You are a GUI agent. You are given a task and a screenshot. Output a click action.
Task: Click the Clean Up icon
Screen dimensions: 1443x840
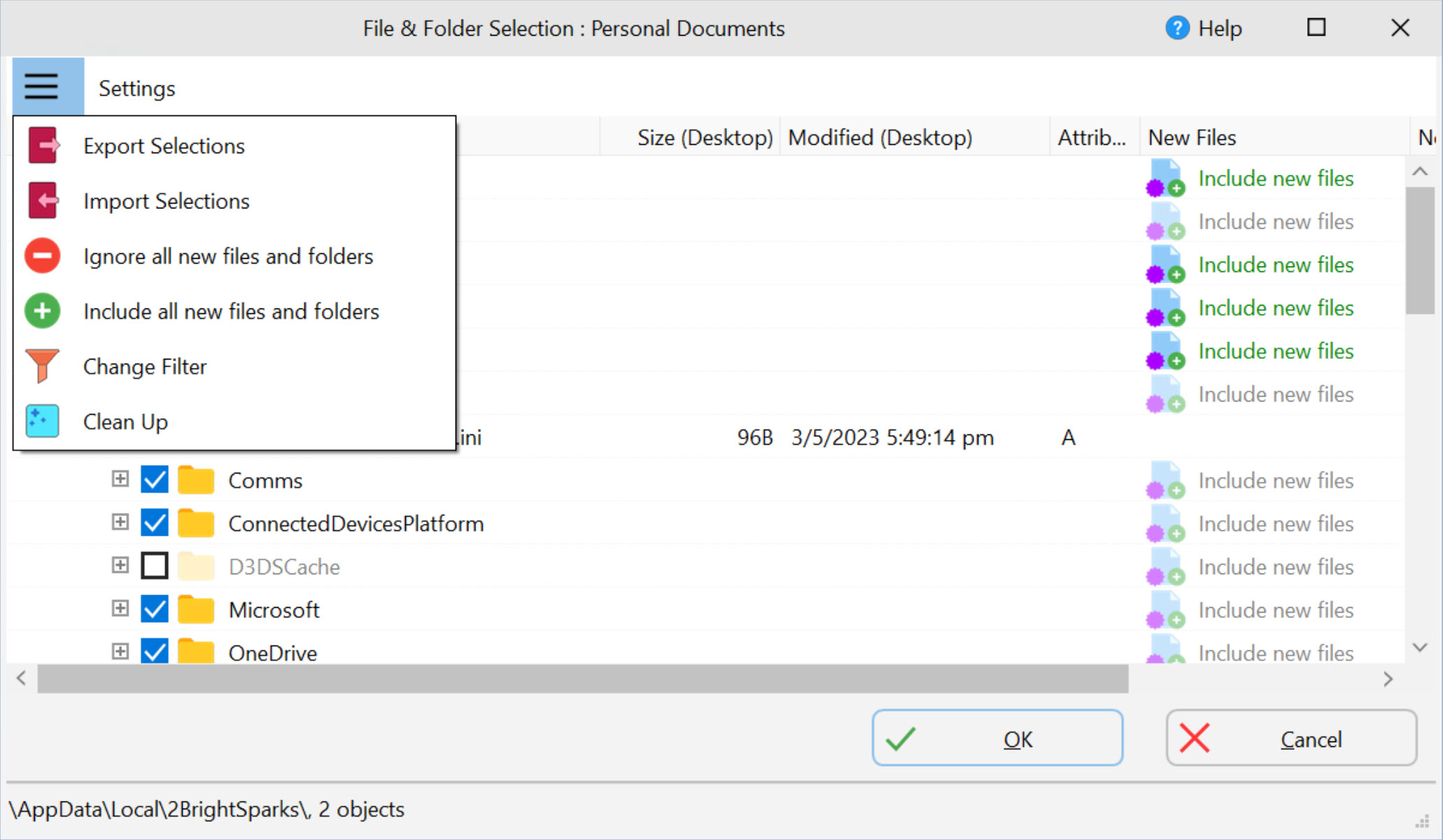42,420
